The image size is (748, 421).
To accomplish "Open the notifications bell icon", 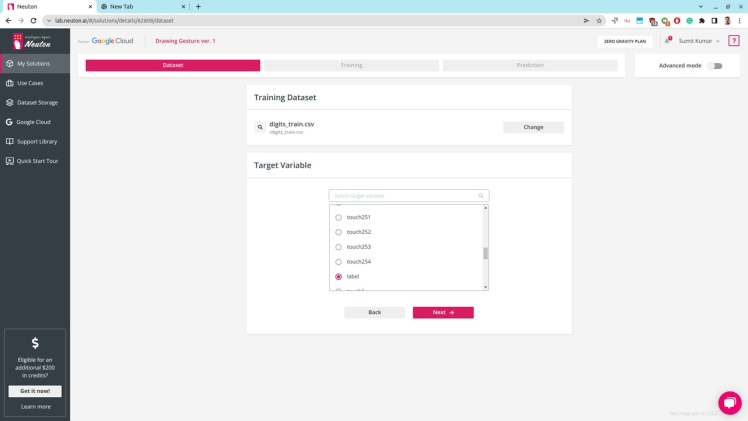I will [x=668, y=41].
